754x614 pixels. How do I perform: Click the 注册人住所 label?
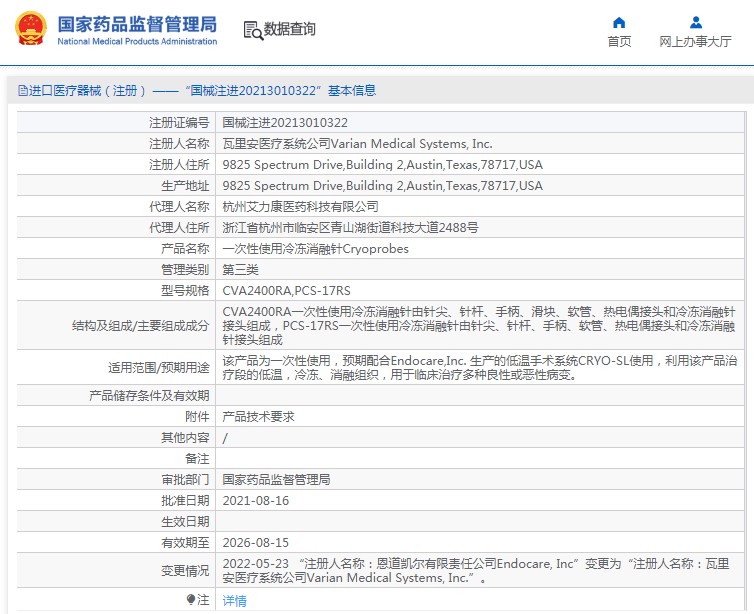pyautogui.click(x=179, y=164)
